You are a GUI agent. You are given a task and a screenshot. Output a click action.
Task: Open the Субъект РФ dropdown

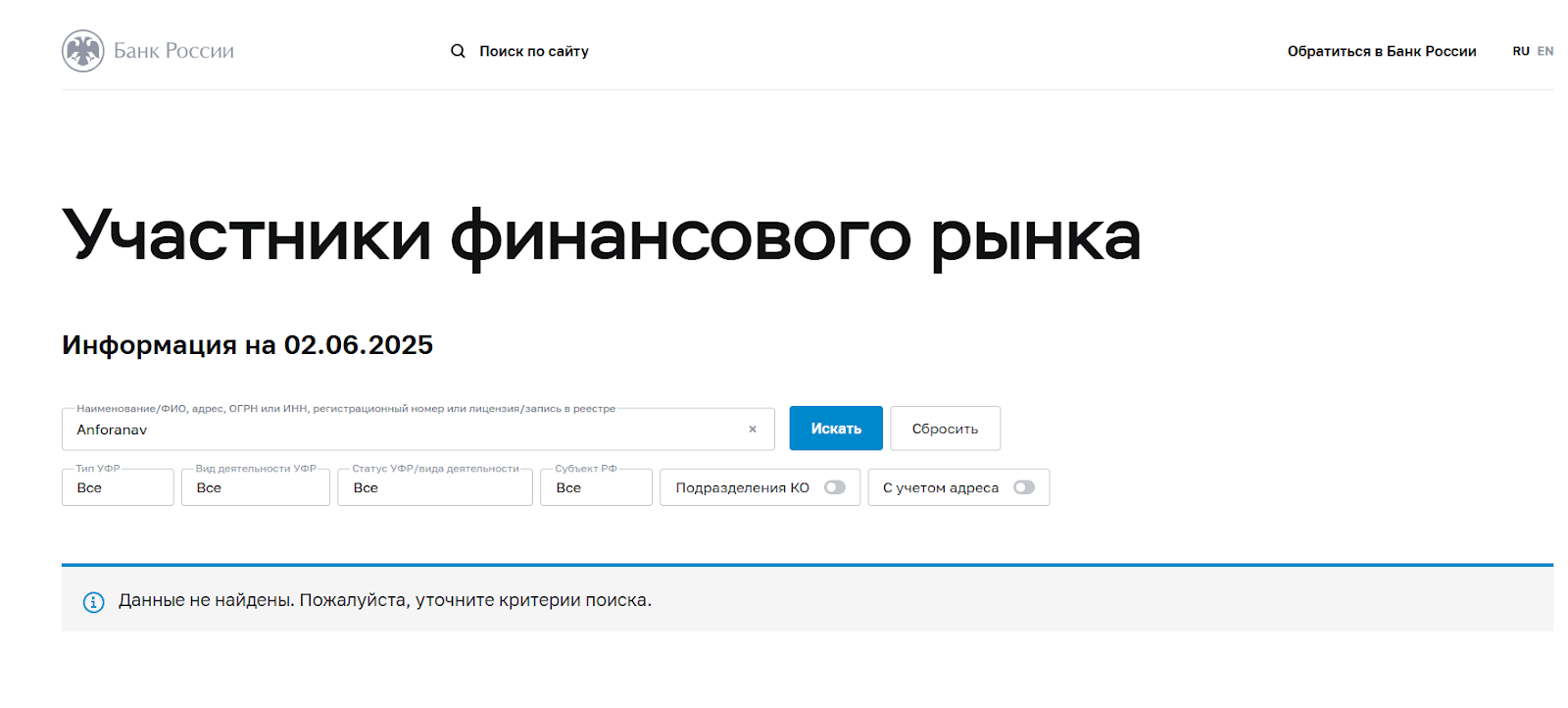pyautogui.click(x=596, y=487)
